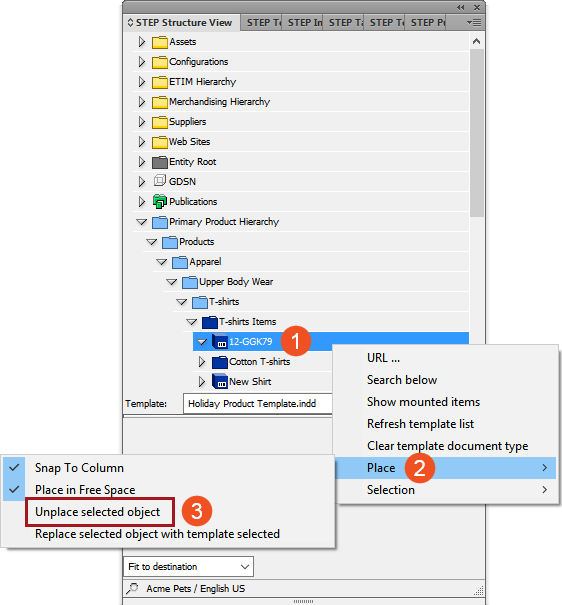This screenshot has height=605, width=562.
Task: Click the Publications green folder icon
Action: (x=160, y=201)
